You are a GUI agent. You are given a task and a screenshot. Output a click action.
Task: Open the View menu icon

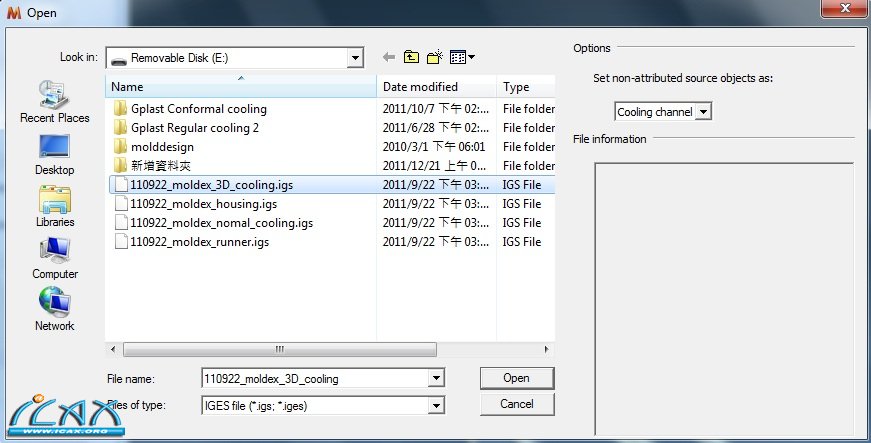(x=462, y=57)
